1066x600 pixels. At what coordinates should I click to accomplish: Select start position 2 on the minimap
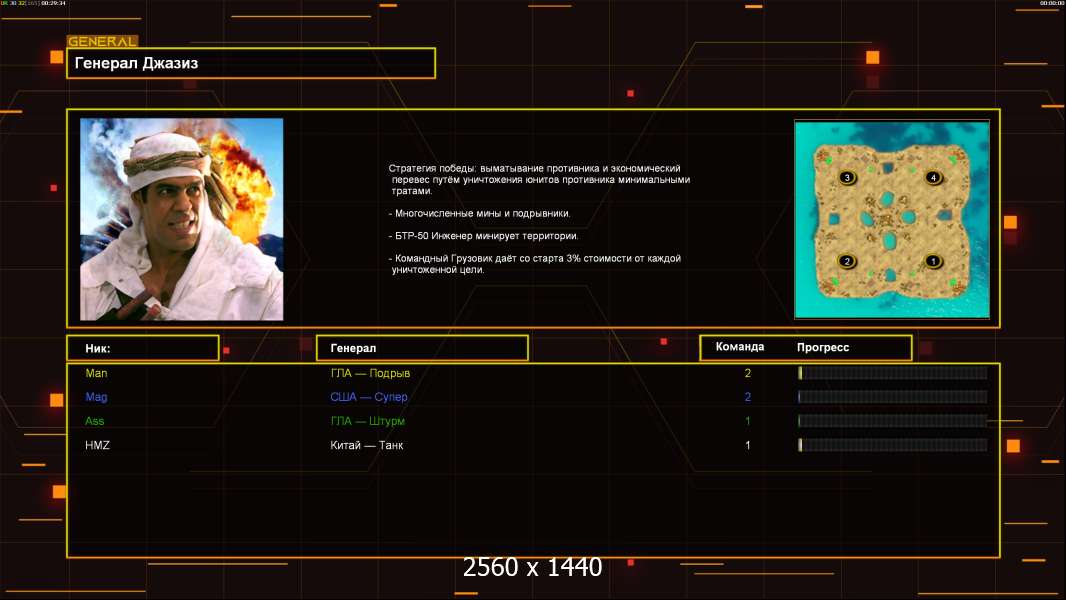847,261
